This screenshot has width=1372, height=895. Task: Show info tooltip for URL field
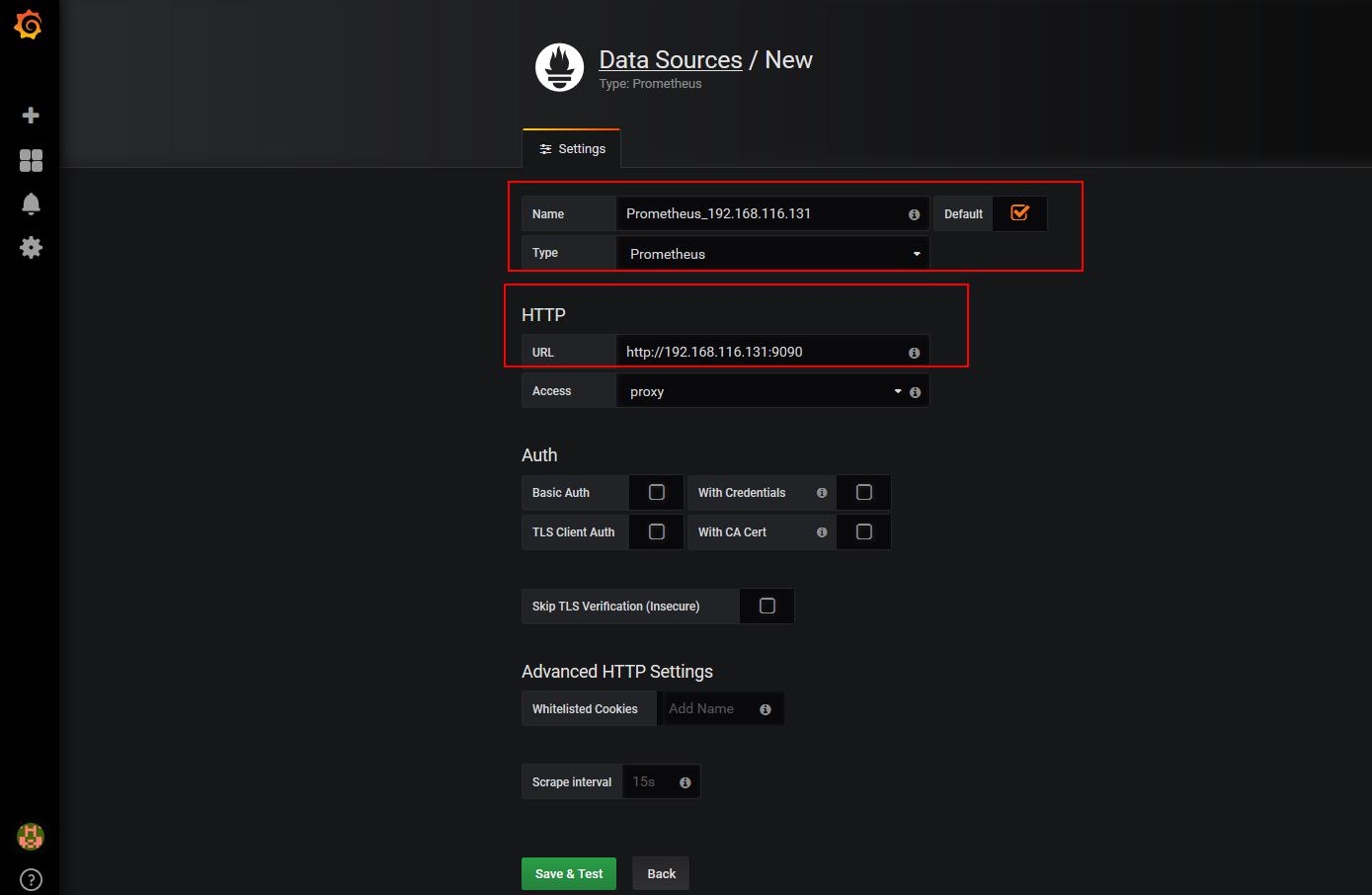pyautogui.click(x=914, y=353)
